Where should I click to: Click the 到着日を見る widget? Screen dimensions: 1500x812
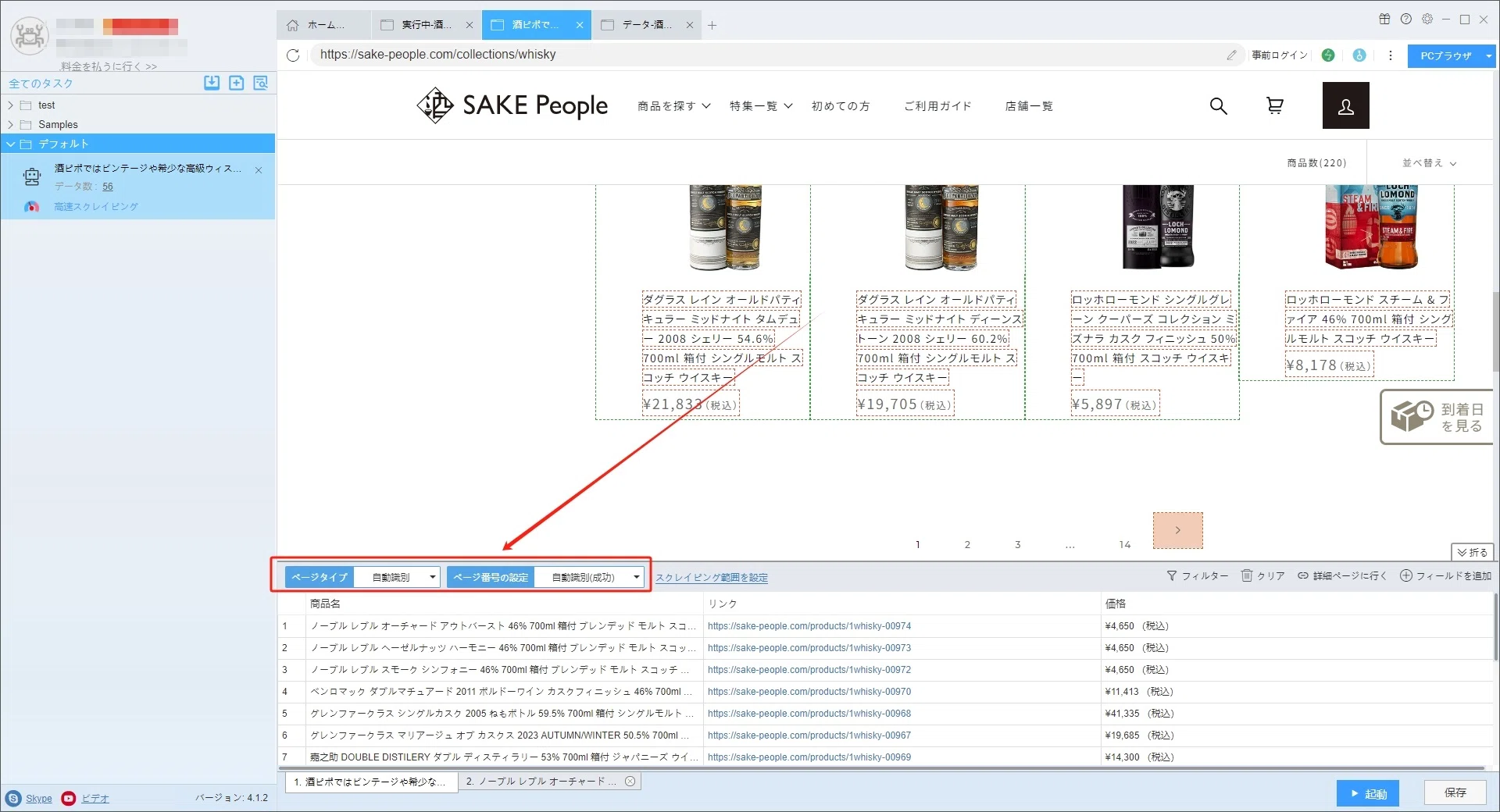click(x=1437, y=418)
